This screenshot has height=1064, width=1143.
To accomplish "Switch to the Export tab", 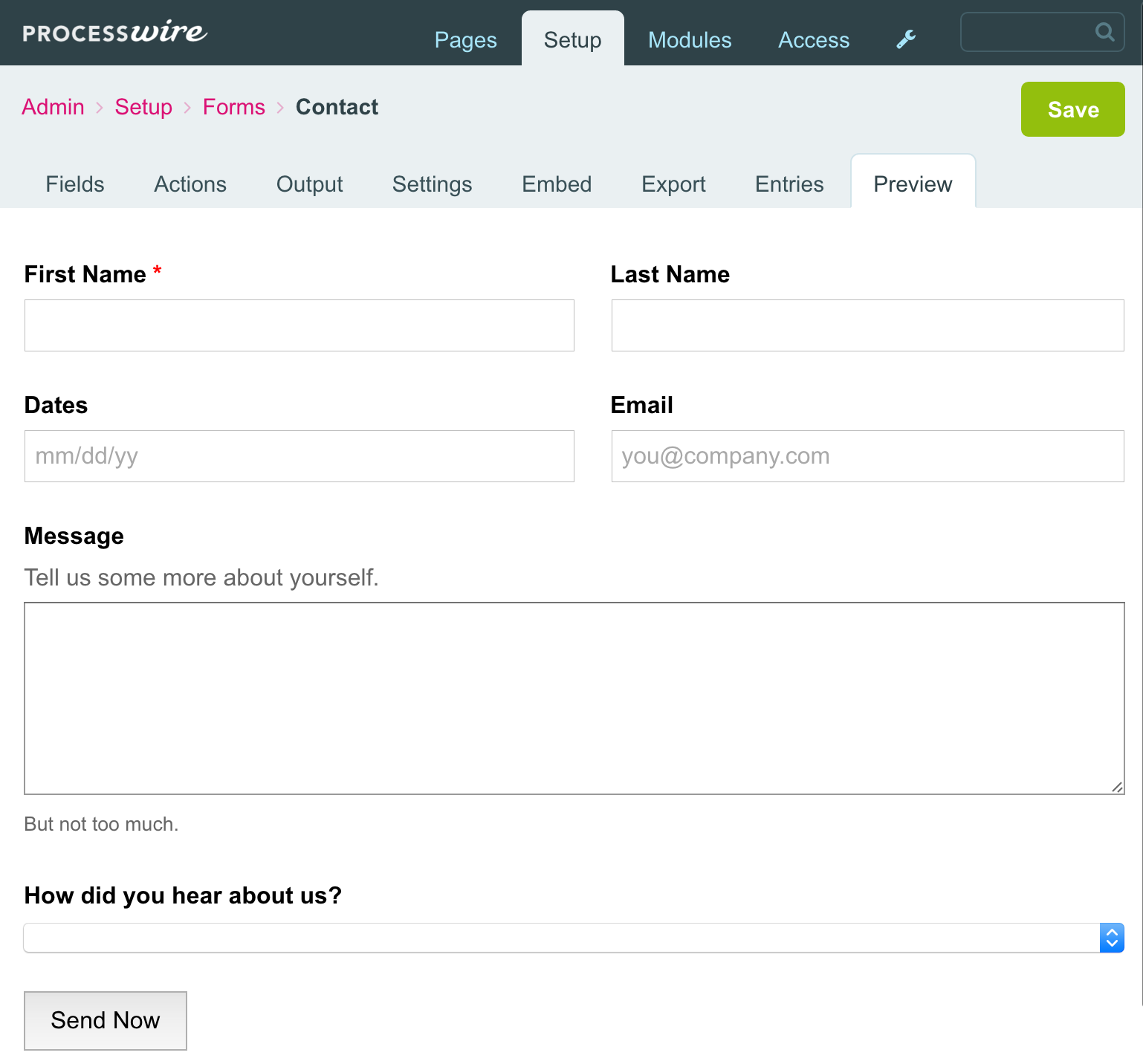I will click(674, 184).
